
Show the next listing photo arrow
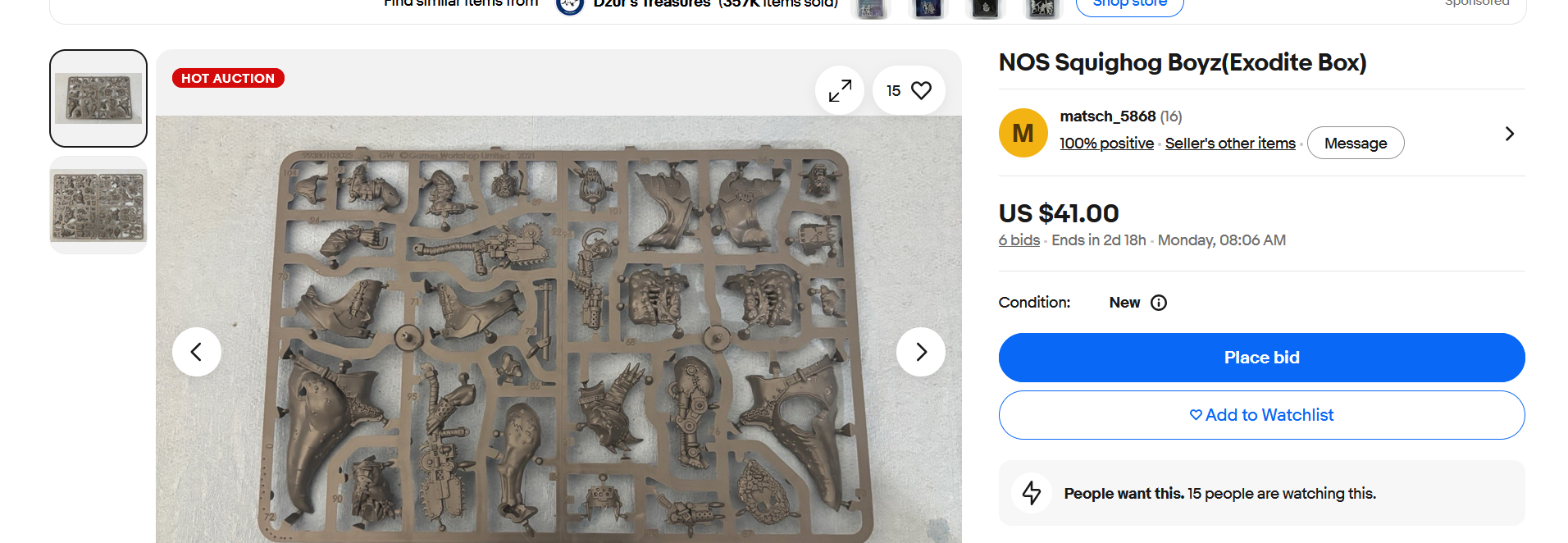(921, 352)
